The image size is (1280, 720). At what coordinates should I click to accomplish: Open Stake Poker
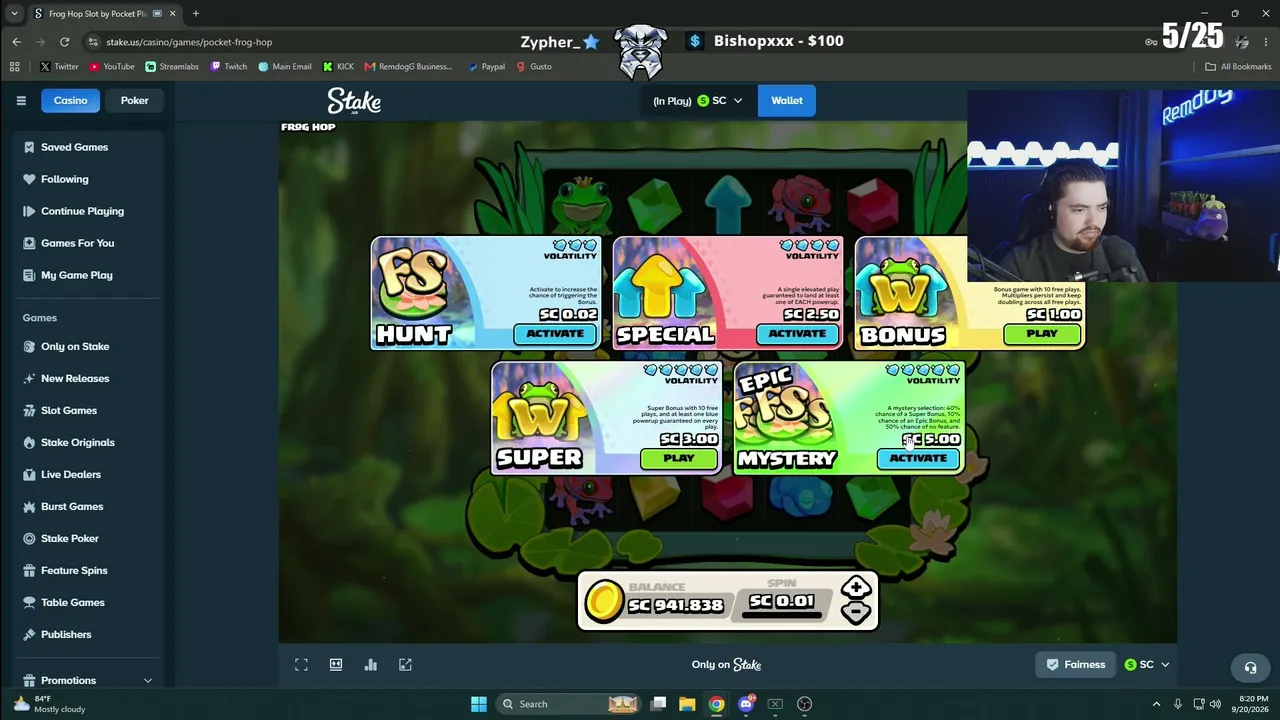[x=88, y=538]
